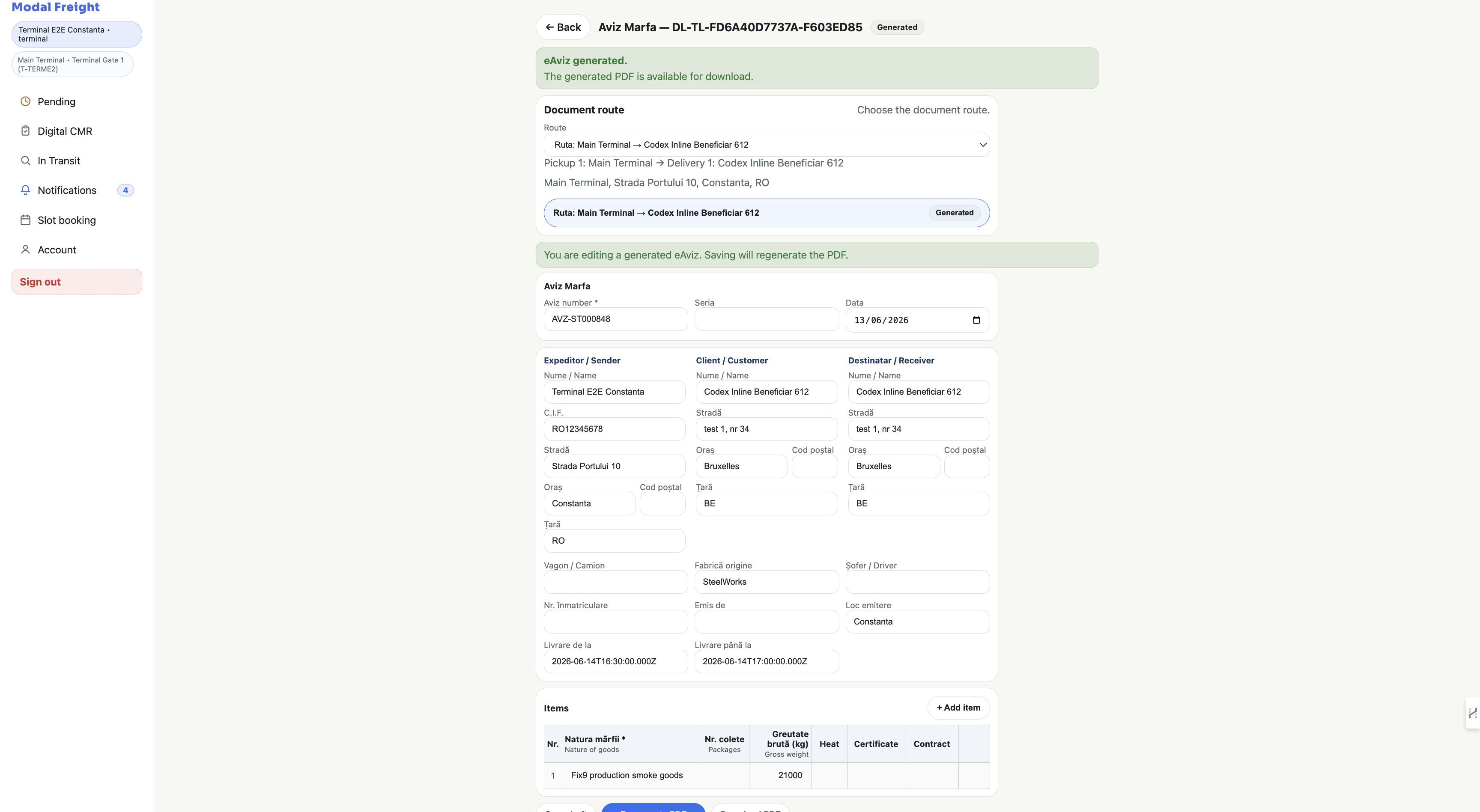This screenshot has height=812, width=1480.
Task: Edit Sender Strada Portului 10 field
Action: pos(614,466)
